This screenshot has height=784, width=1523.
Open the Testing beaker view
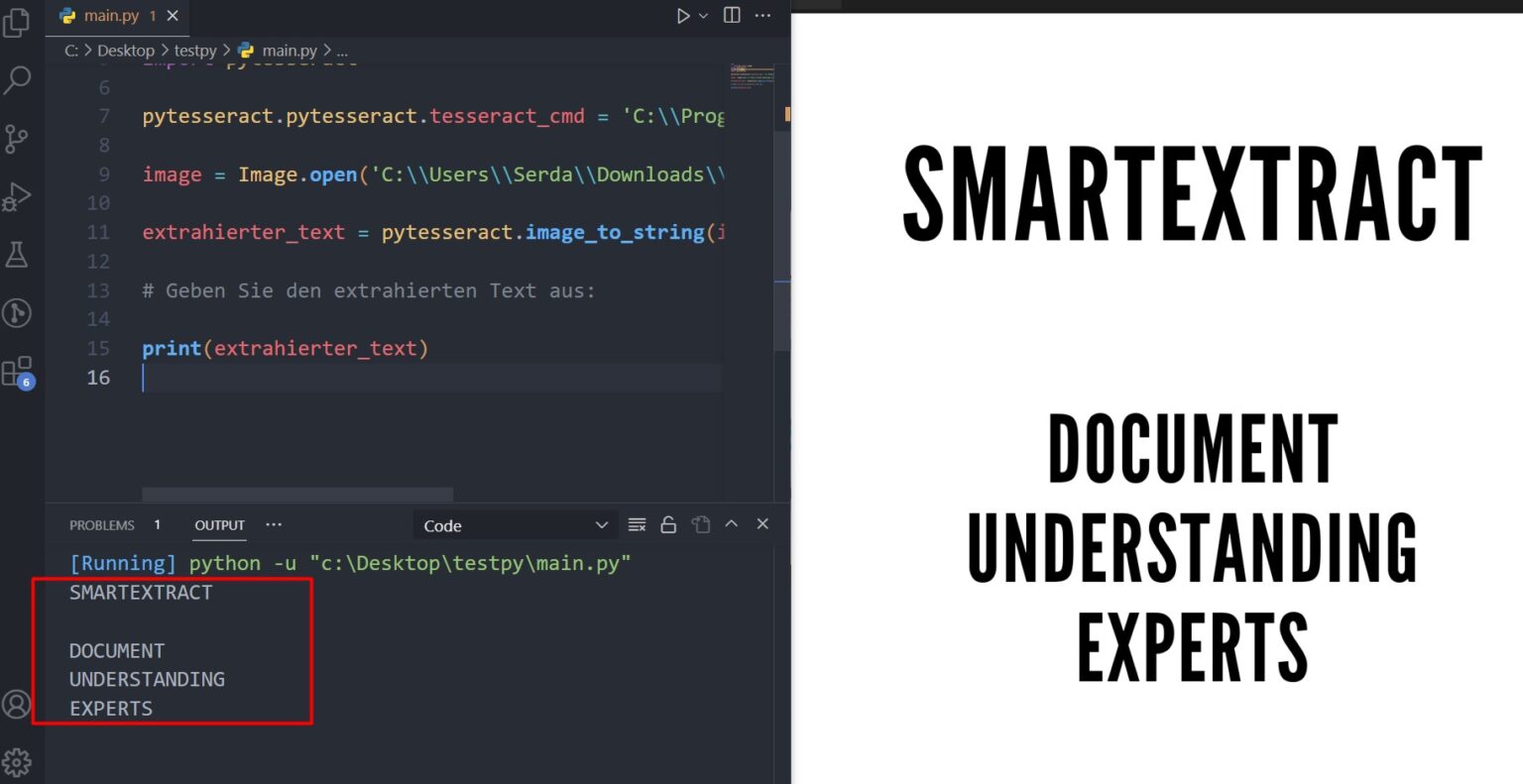point(16,254)
